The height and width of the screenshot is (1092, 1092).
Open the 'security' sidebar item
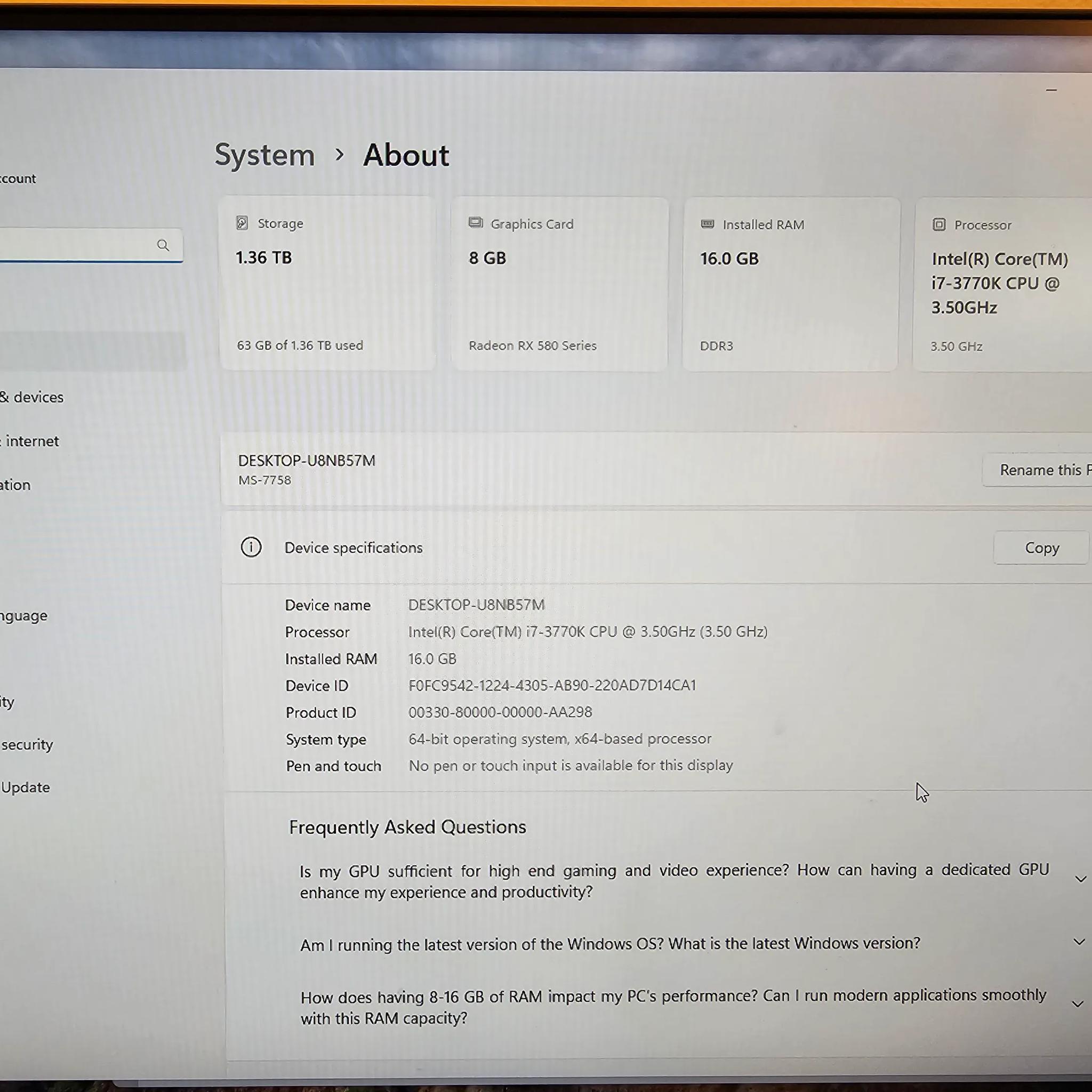tap(27, 744)
